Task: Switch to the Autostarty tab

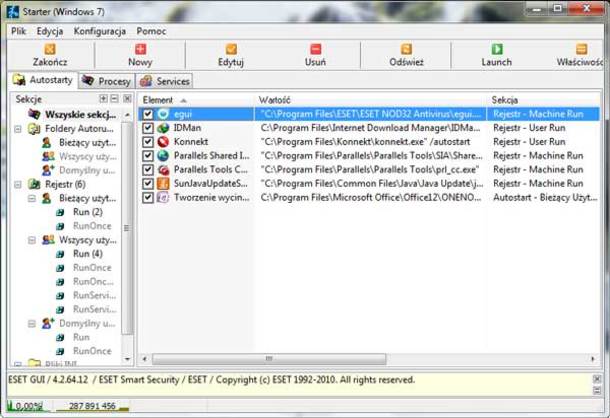Action: coord(43,80)
